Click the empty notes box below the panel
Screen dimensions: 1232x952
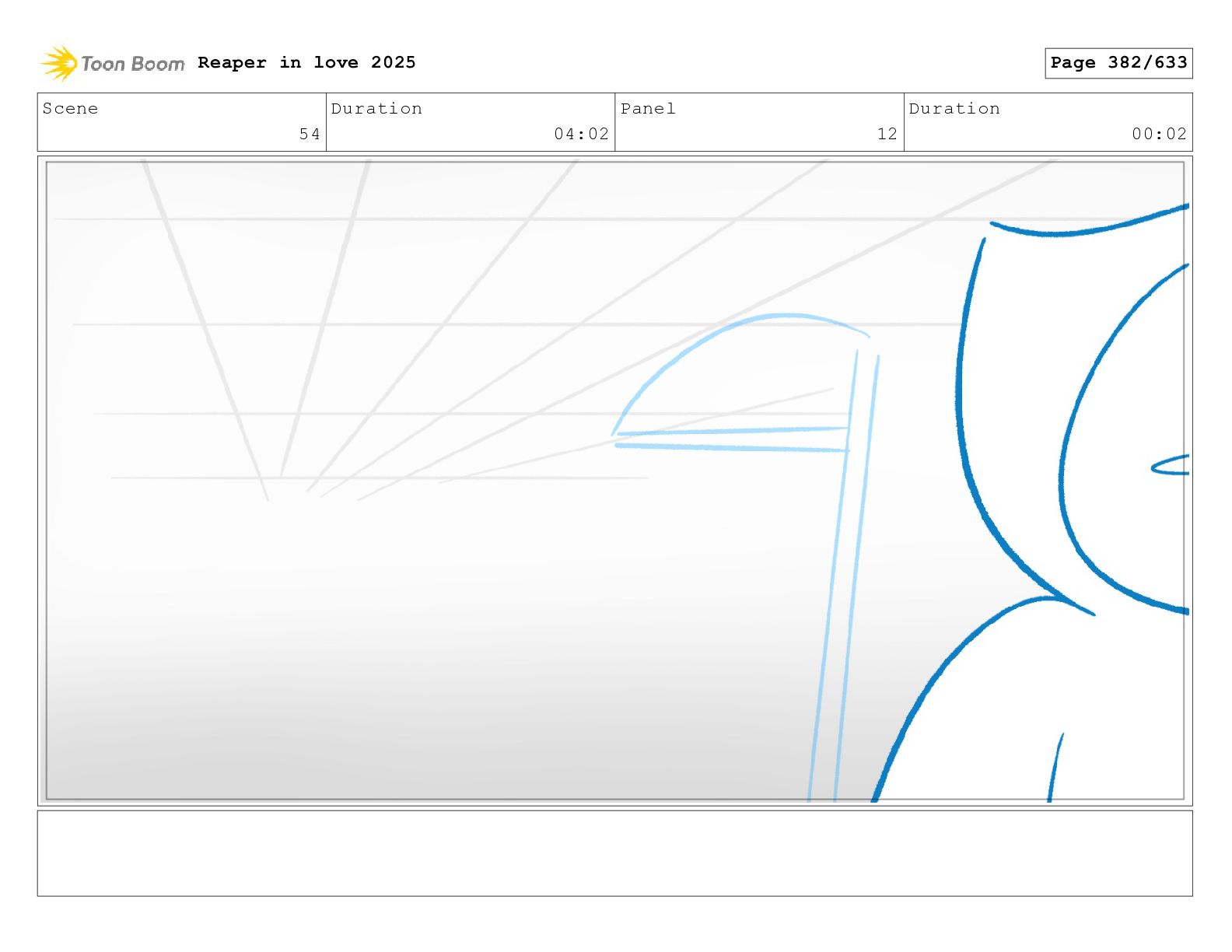point(614,853)
